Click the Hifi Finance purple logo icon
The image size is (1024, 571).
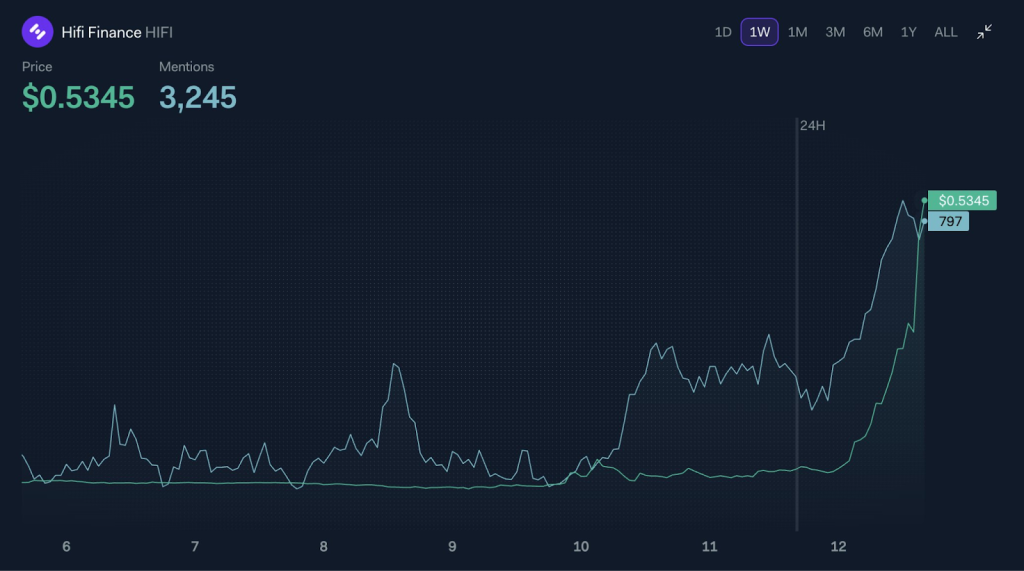(x=37, y=32)
